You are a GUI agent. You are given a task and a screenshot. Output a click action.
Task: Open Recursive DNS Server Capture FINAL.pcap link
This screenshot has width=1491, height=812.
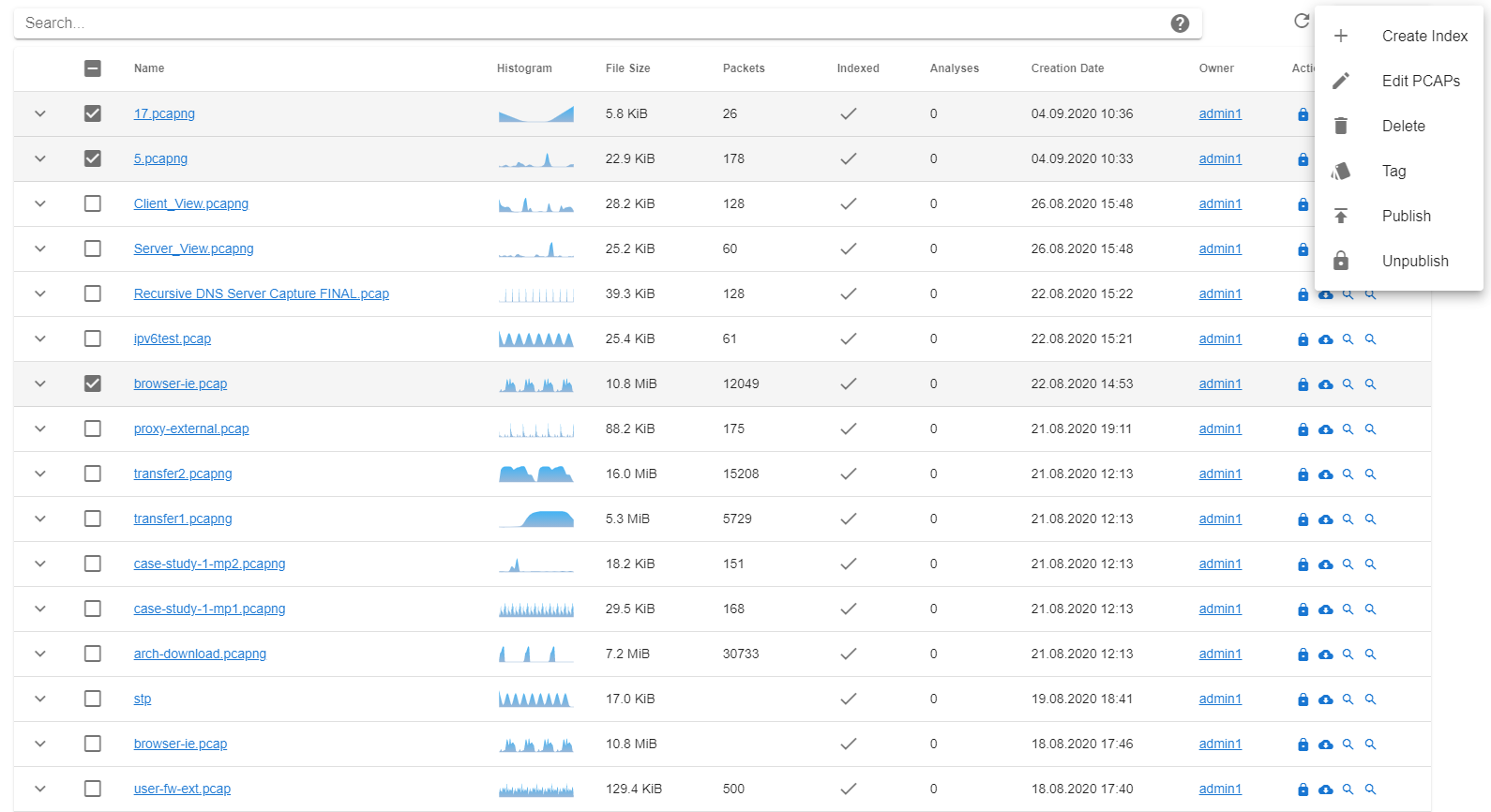pos(262,293)
